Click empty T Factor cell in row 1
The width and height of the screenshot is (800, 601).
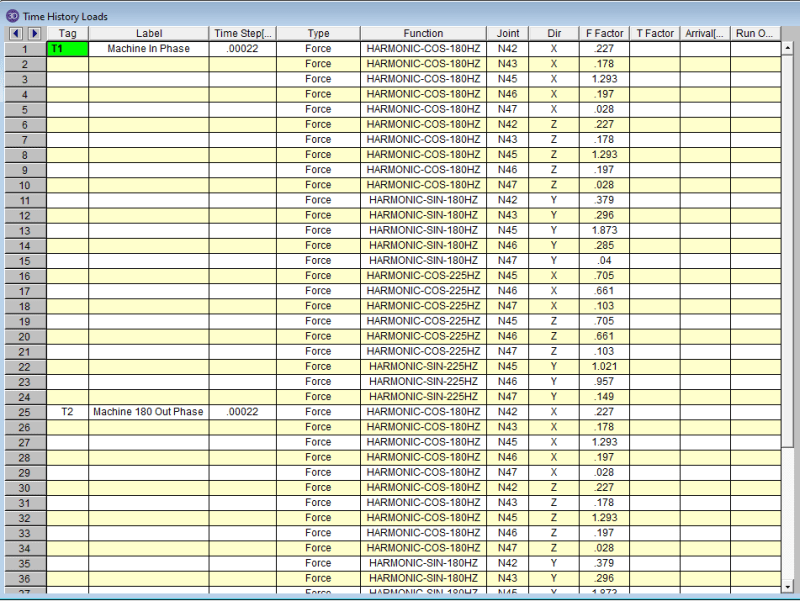(655, 49)
